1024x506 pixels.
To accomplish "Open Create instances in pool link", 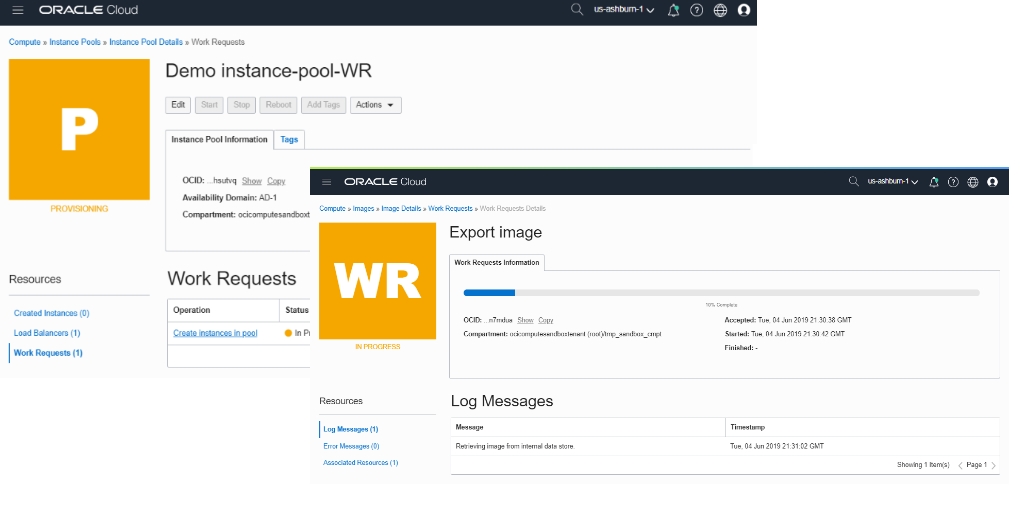I will 216,333.
